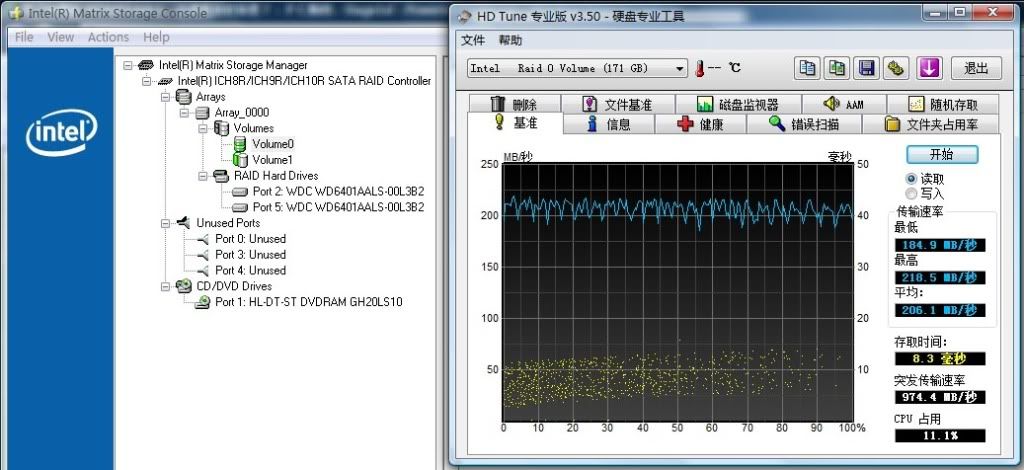Viewport: 1024px width, 470px height.
Task: Select Volume0 in the storage tree
Action: (x=273, y=144)
